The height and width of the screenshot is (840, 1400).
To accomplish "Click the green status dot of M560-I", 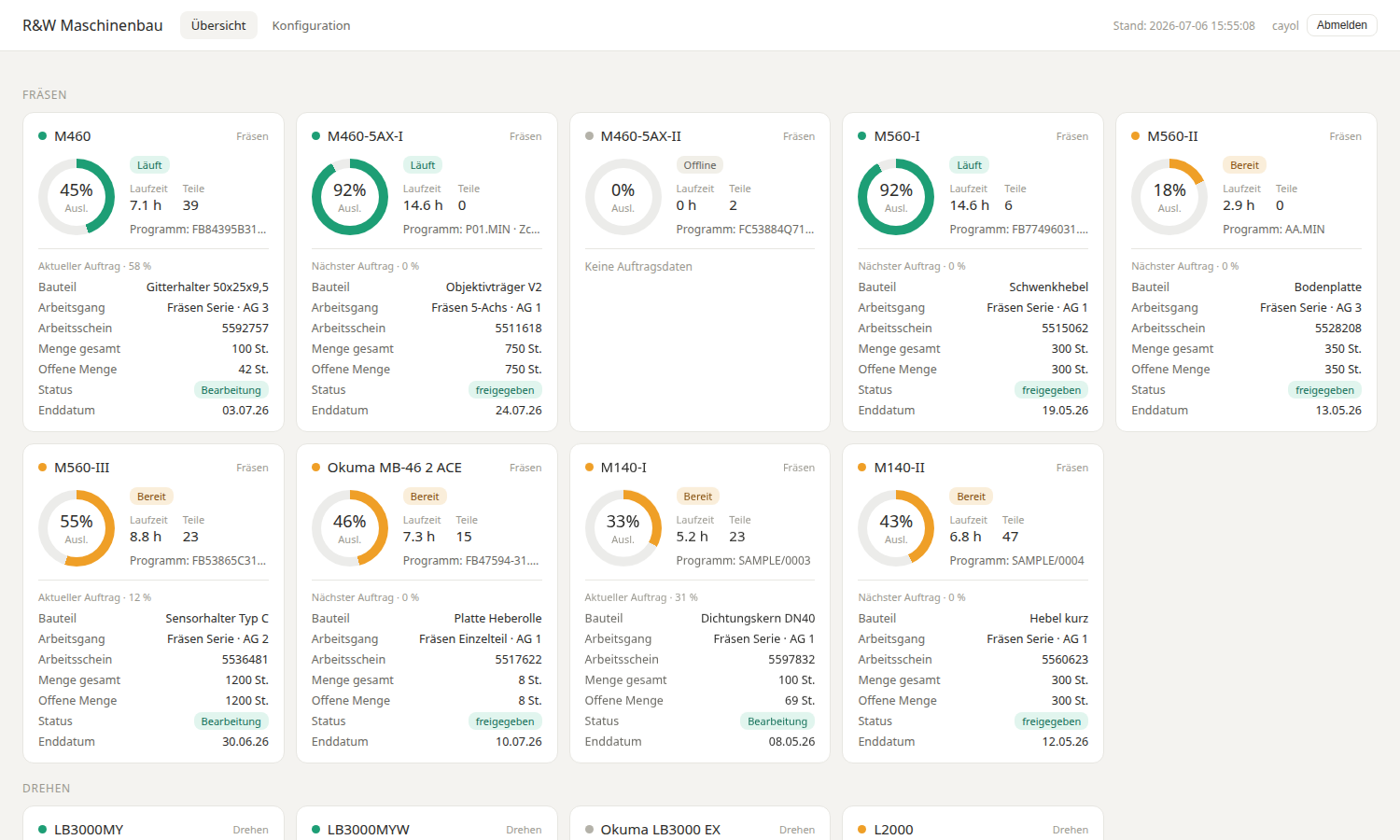I will pyautogui.click(x=862, y=136).
